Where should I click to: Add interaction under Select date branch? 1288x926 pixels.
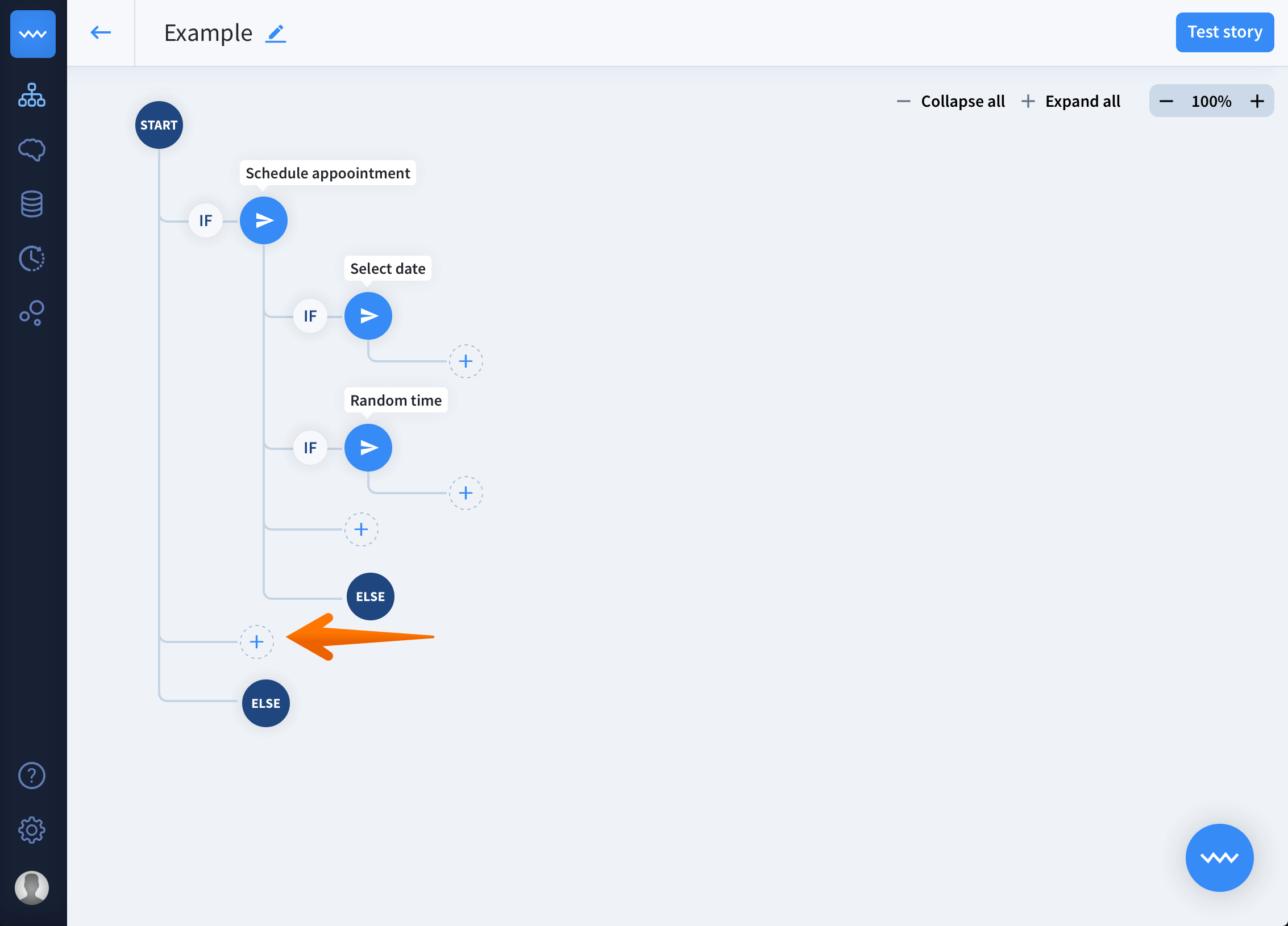(466, 361)
